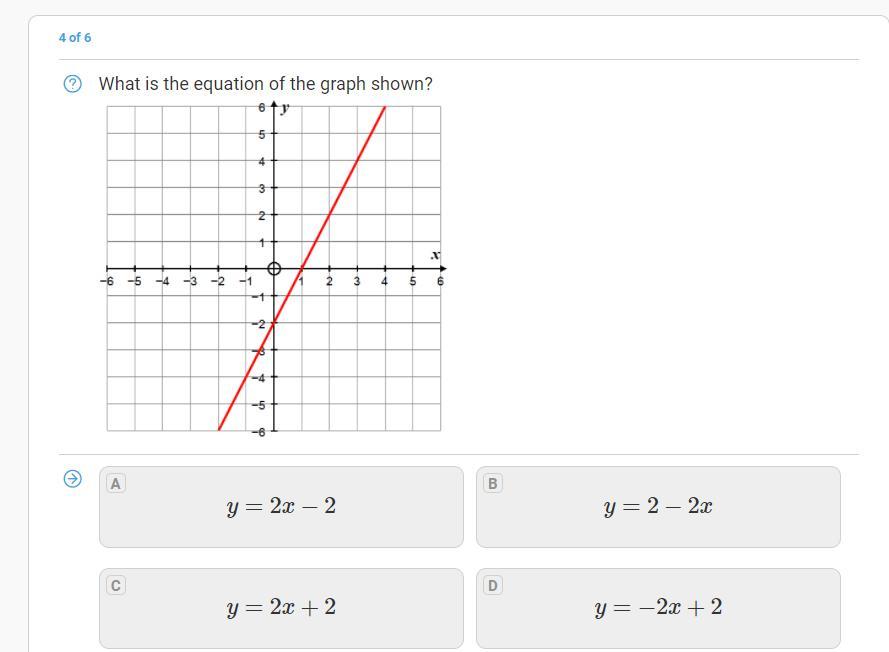Click the origin circle on the graph

tap(274, 269)
